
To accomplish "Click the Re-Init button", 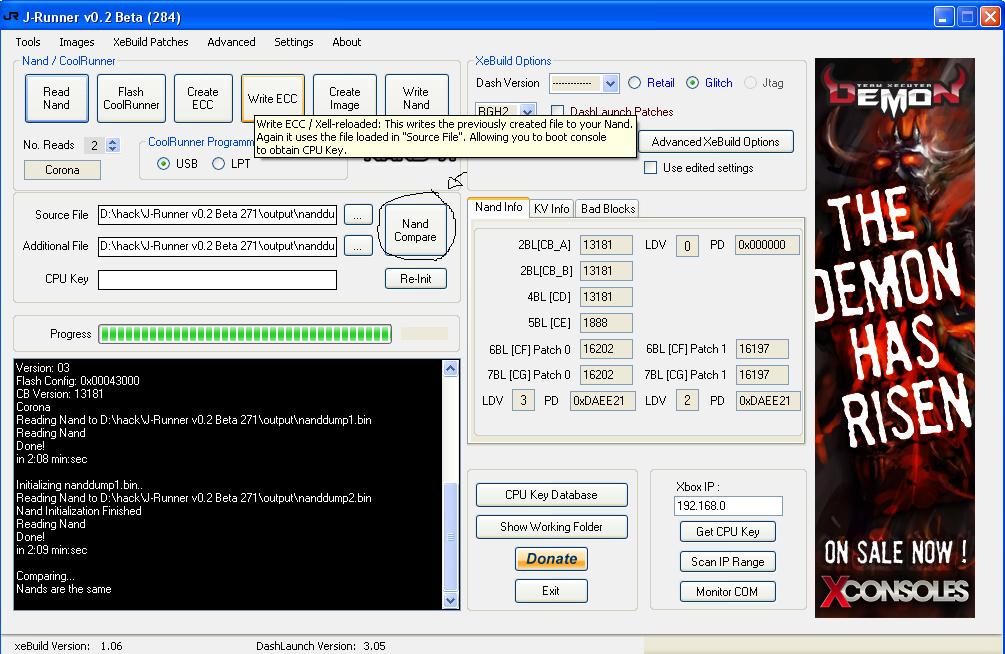I will pyautogui.click(x=415, y=278).
